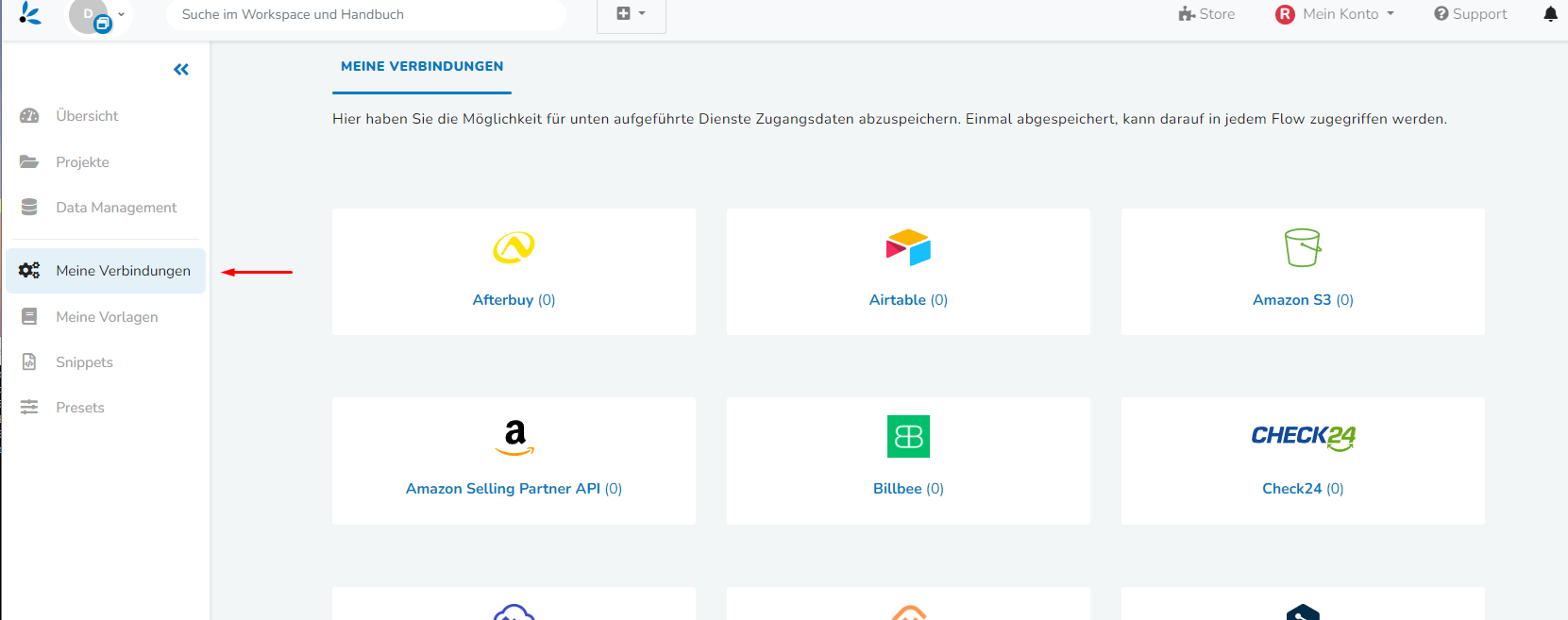Expand the Mein Konto menu

click(x=1335, y=14)
